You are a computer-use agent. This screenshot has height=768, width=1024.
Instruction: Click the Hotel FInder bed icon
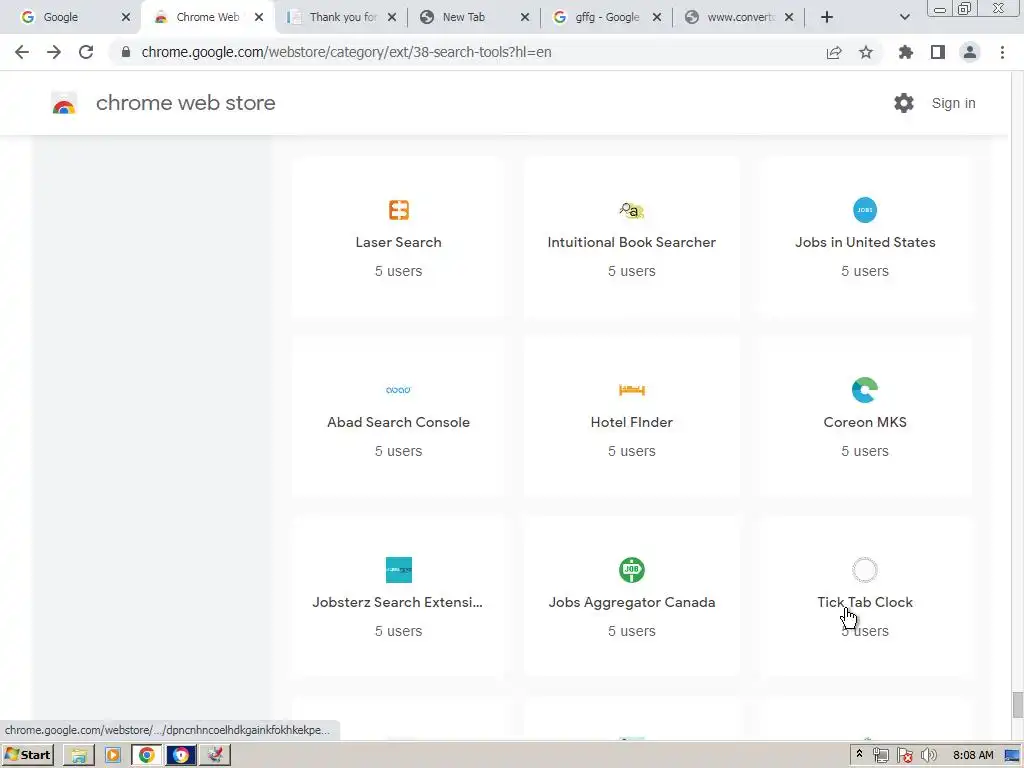[632, 390]
